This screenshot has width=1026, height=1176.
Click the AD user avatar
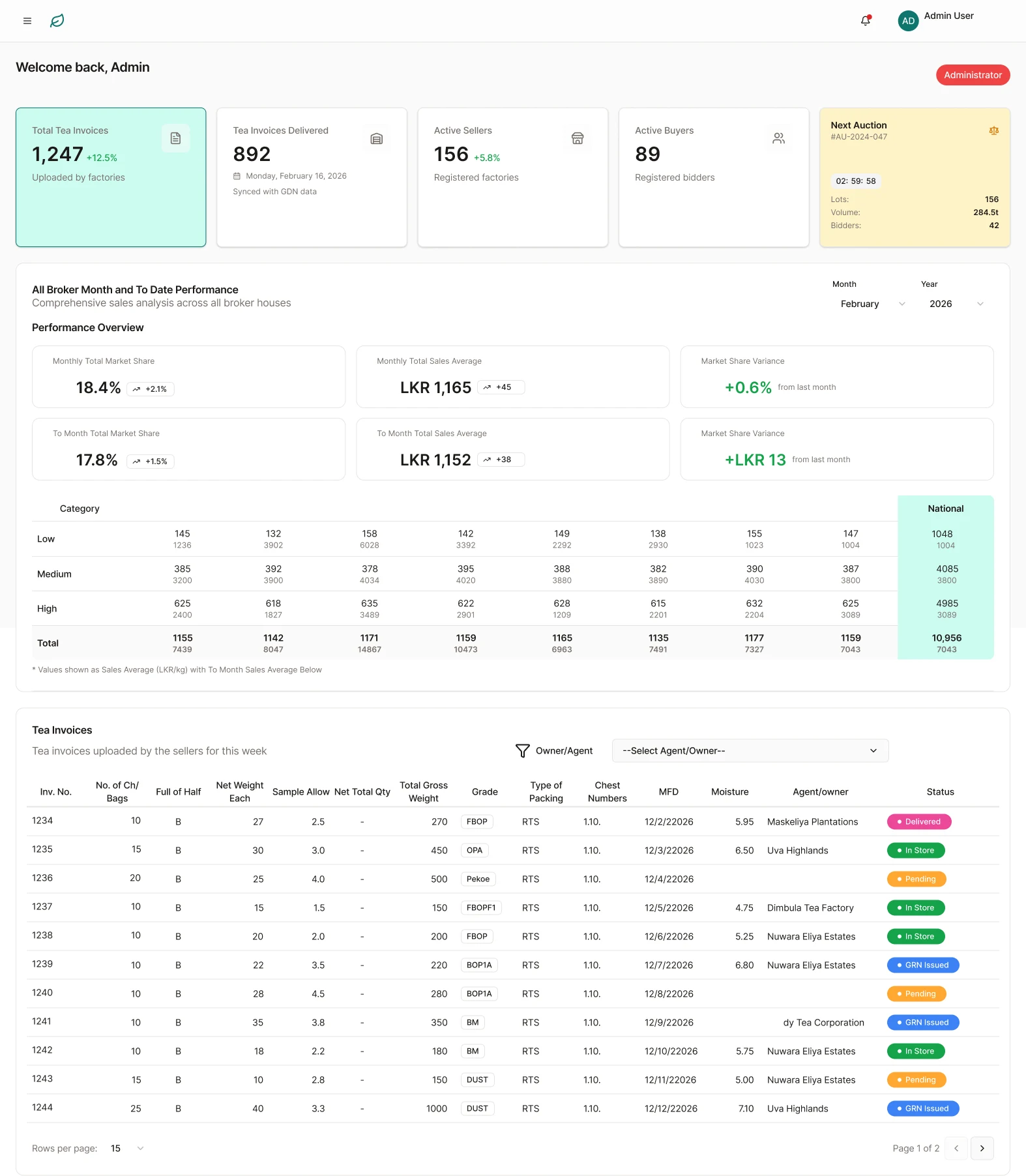pyautogui.click(x=908, y=21)
